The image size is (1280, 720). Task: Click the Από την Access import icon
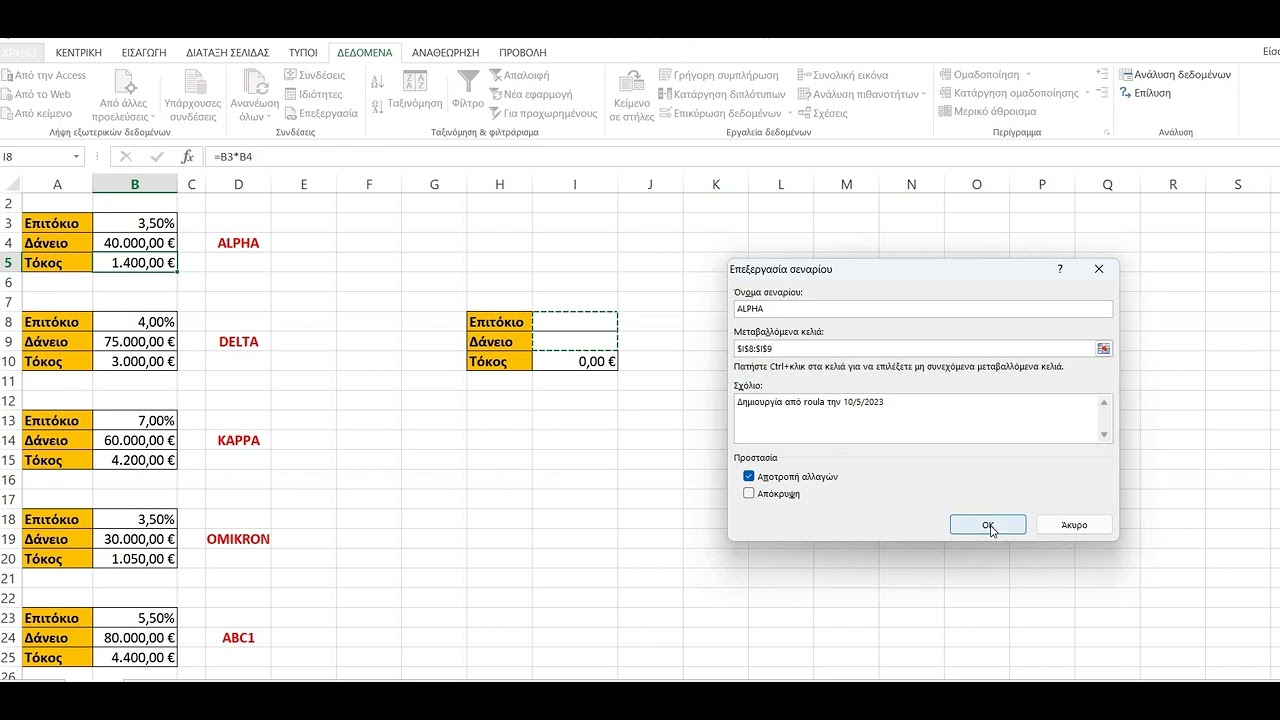(x=6, y=75)
